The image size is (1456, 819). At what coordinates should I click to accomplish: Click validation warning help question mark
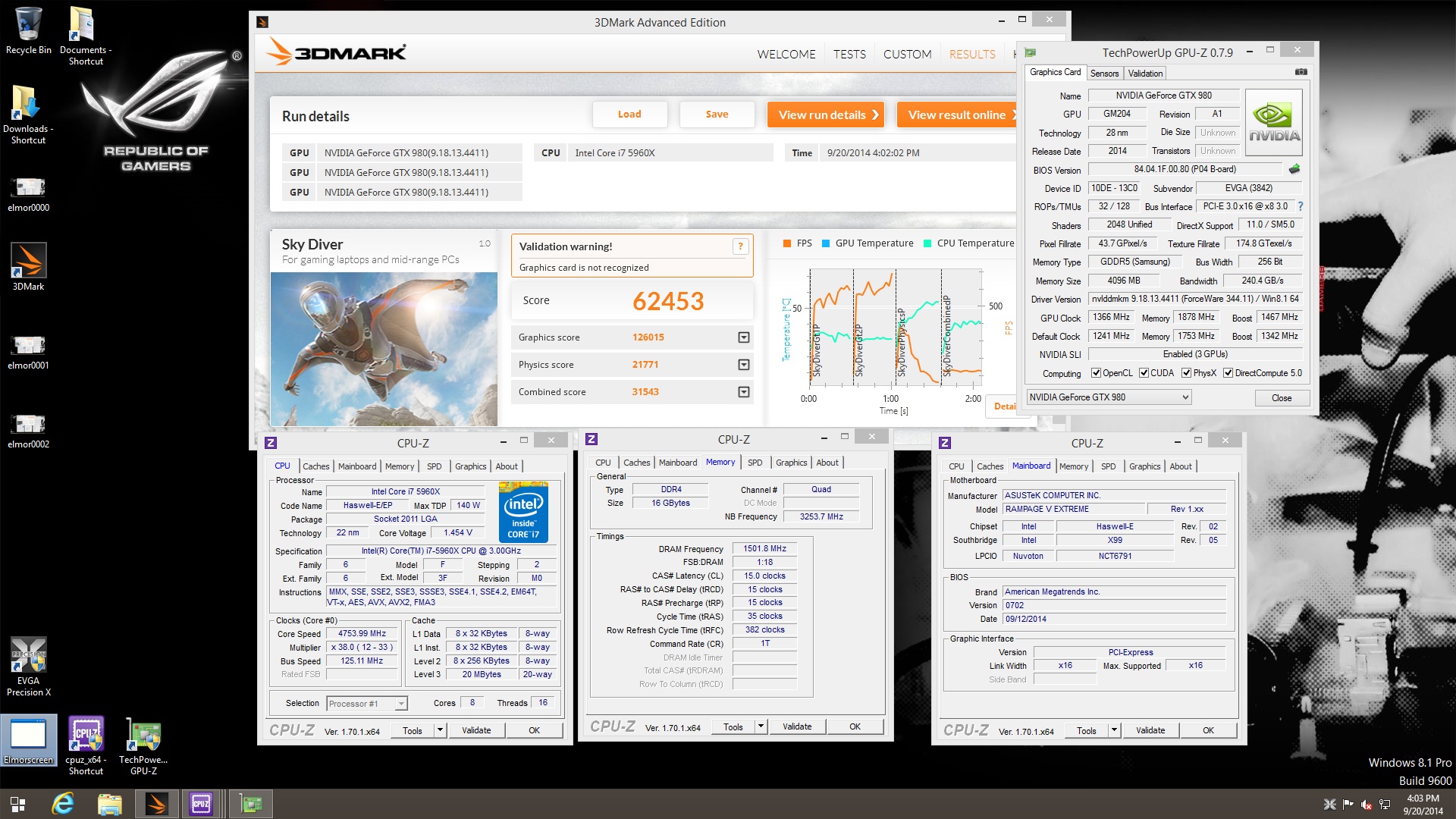point(740,246)
